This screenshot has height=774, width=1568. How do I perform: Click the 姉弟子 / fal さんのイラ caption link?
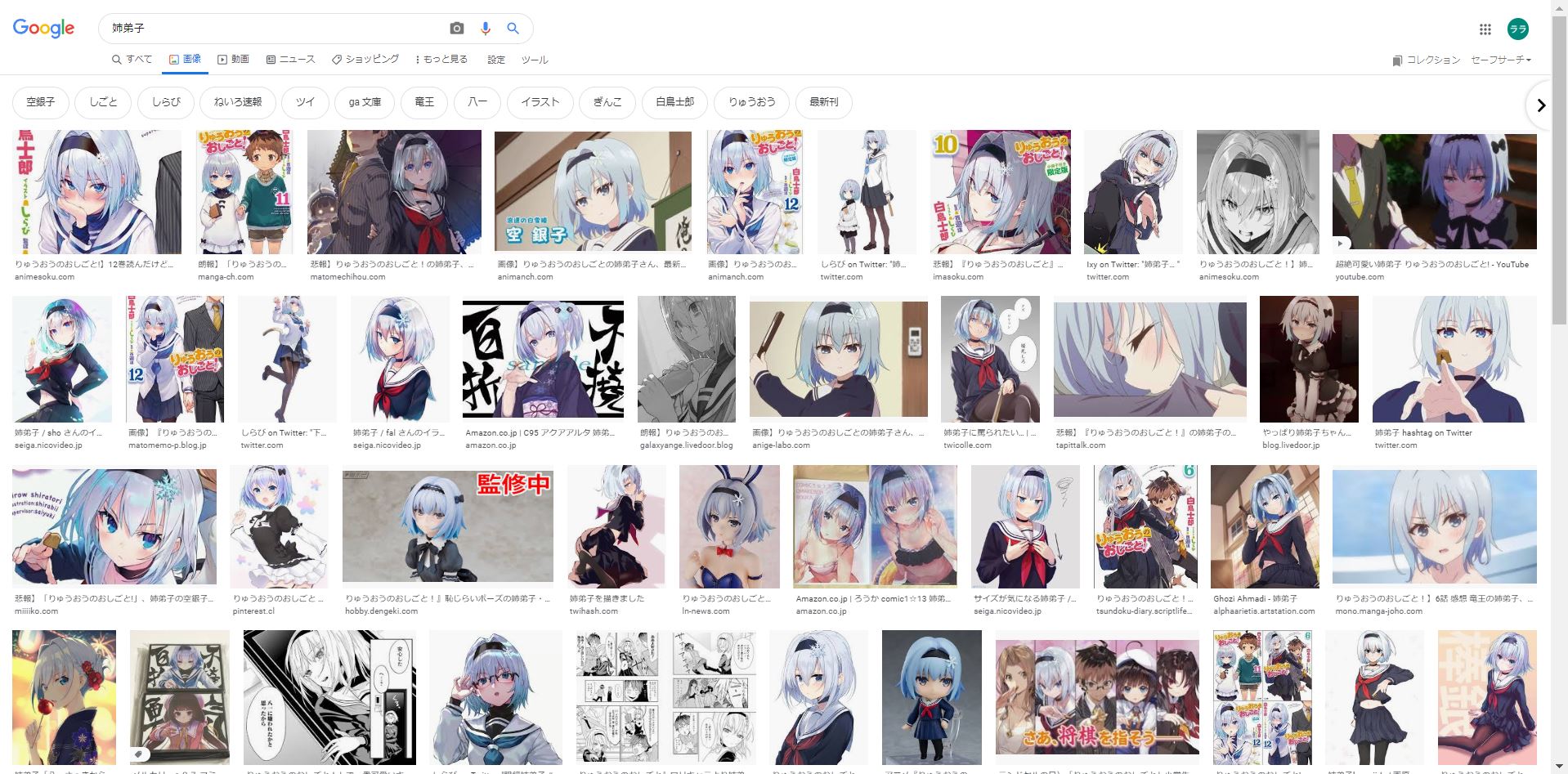[x=398, y=432]
